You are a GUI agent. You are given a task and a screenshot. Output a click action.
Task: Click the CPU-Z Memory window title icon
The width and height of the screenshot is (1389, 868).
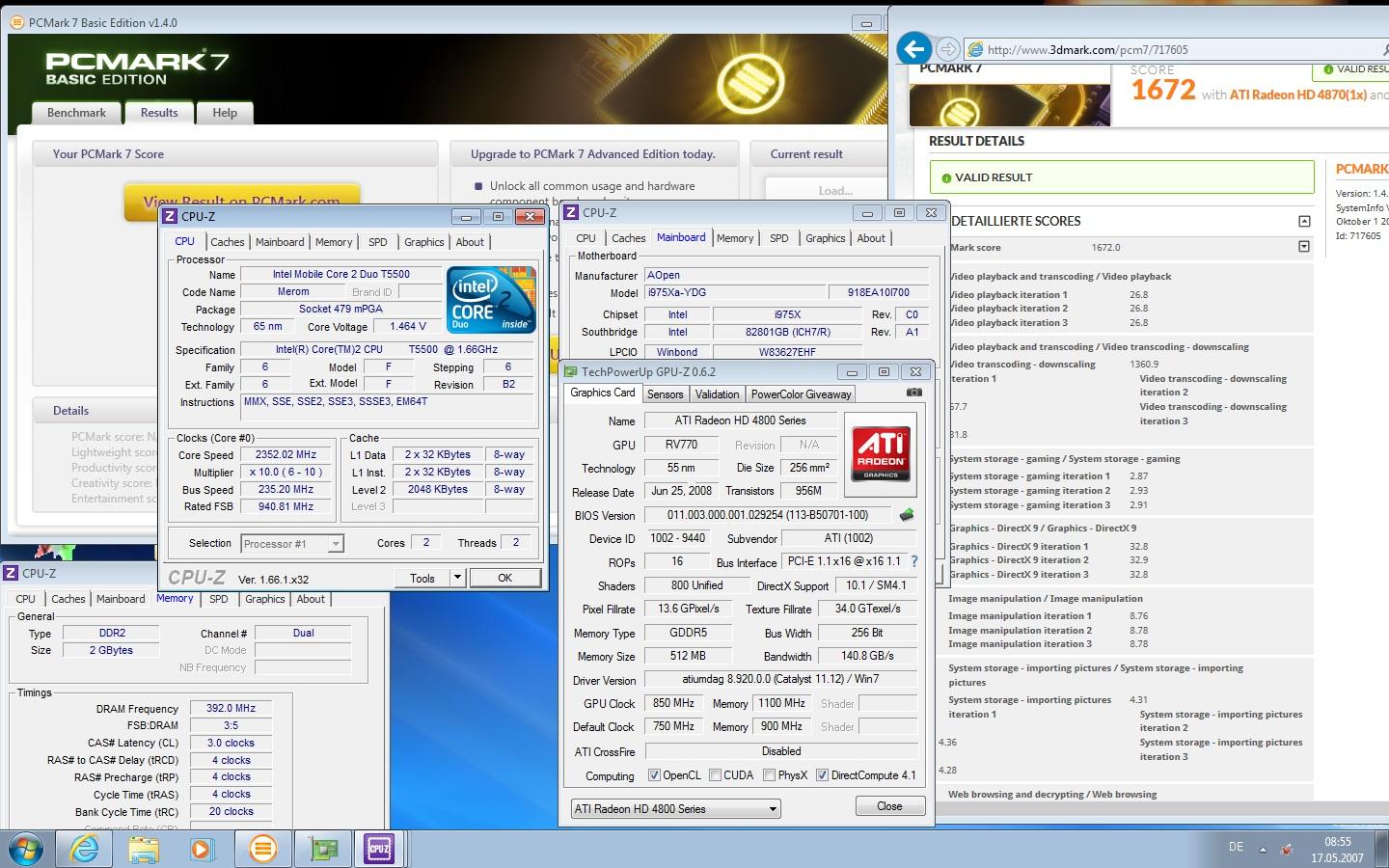click(x=12, y=573)
